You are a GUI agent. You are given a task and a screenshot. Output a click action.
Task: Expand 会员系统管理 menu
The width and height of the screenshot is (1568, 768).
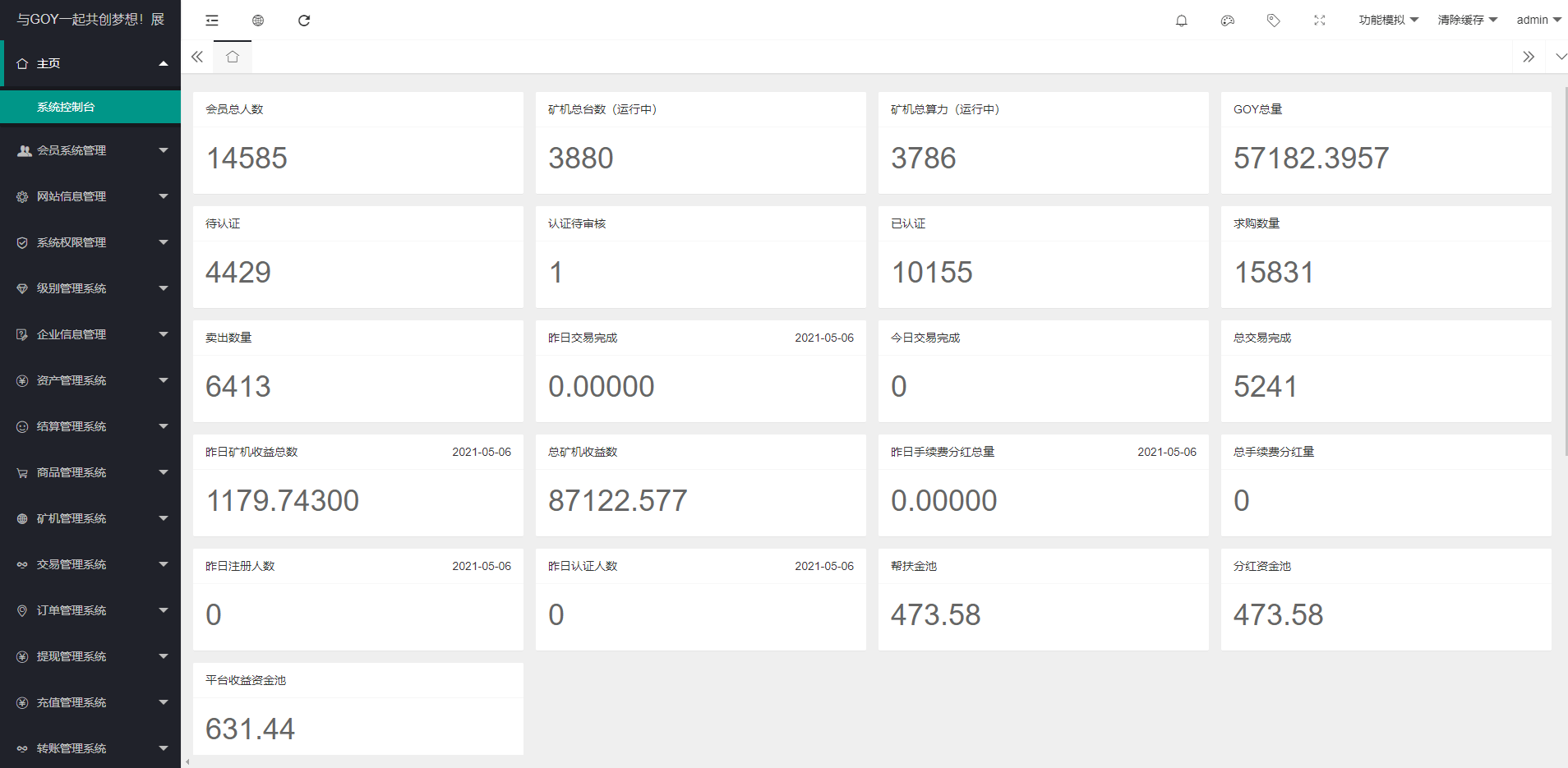[90, 150]
